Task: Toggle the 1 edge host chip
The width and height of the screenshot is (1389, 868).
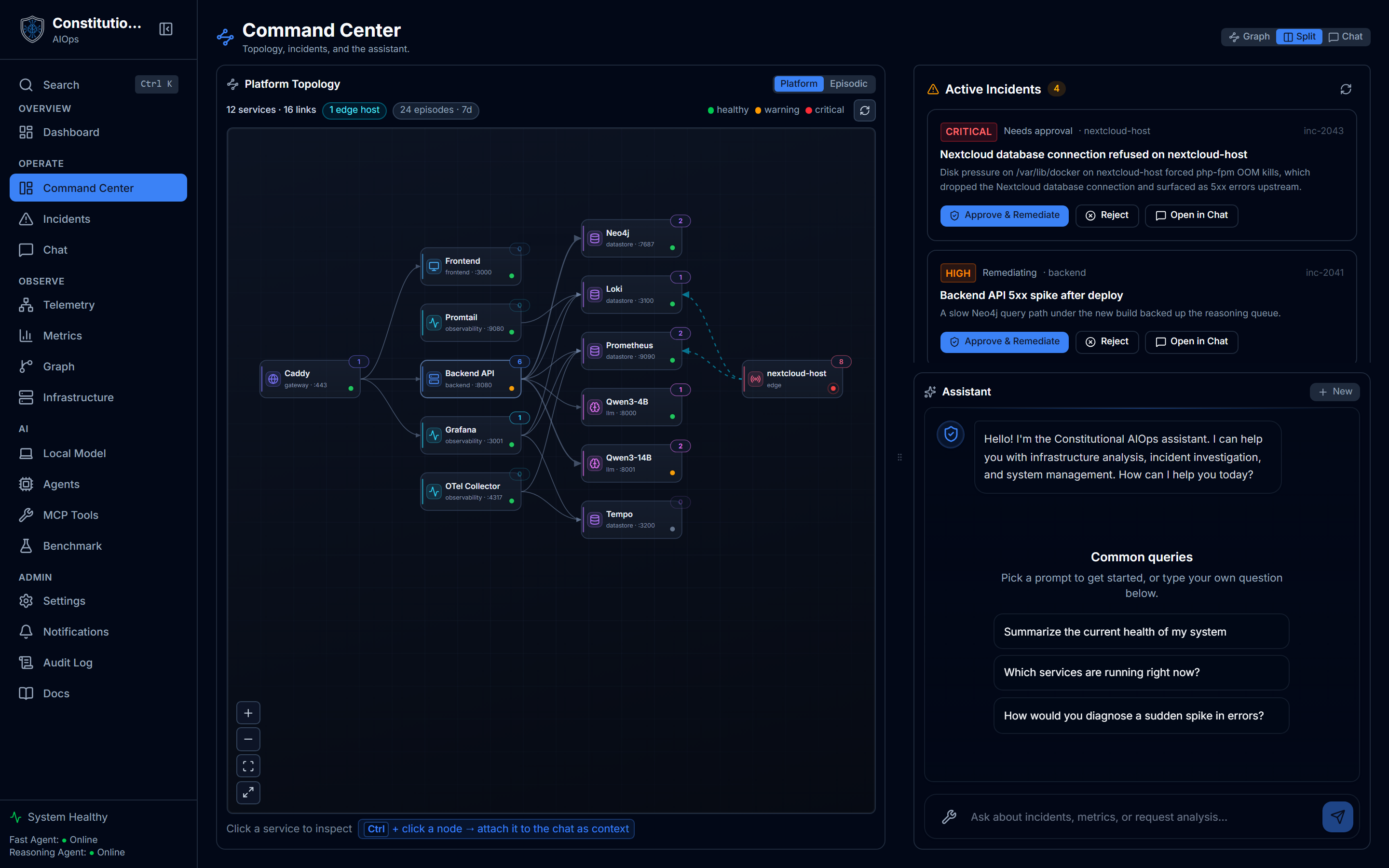Action: point(354,110)
